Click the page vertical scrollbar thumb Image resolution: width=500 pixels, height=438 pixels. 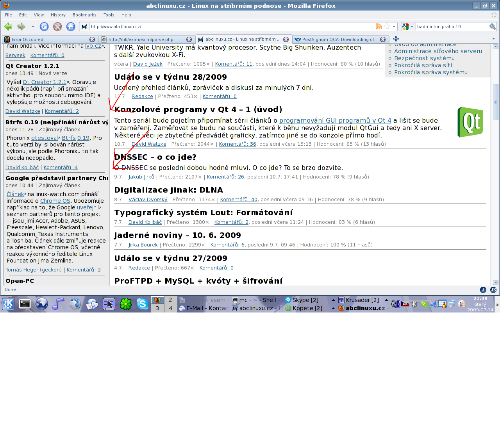496,102
